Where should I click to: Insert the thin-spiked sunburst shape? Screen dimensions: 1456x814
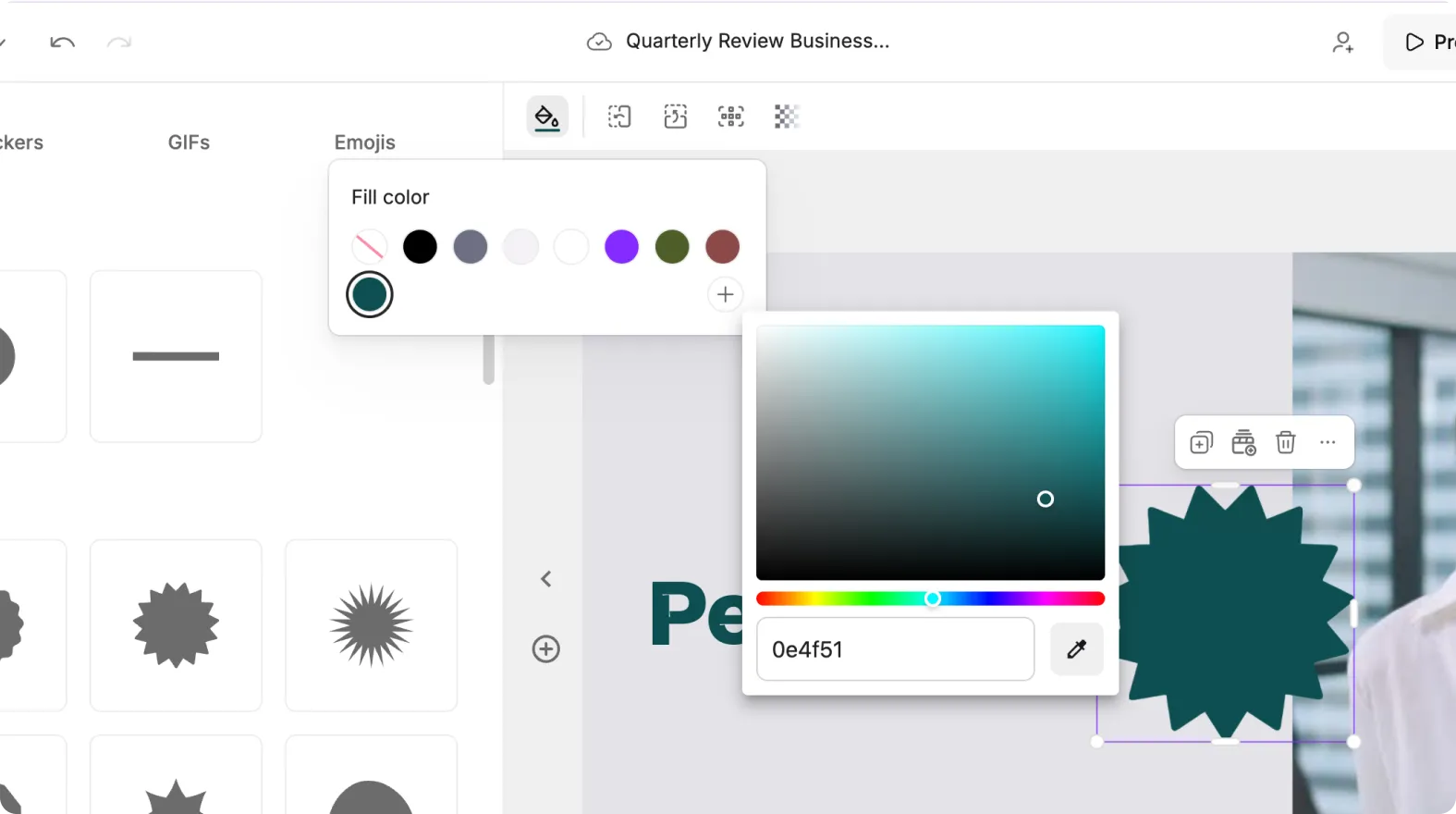pos(372,625)
